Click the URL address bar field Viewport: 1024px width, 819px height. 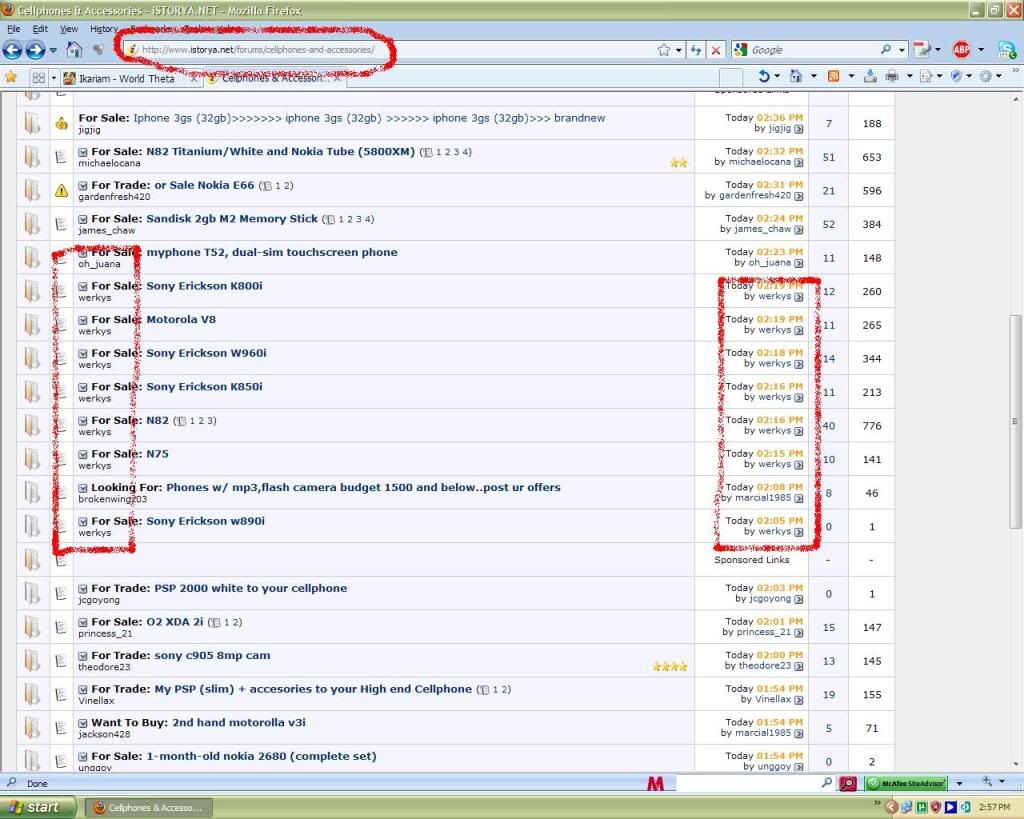(390, 50)
